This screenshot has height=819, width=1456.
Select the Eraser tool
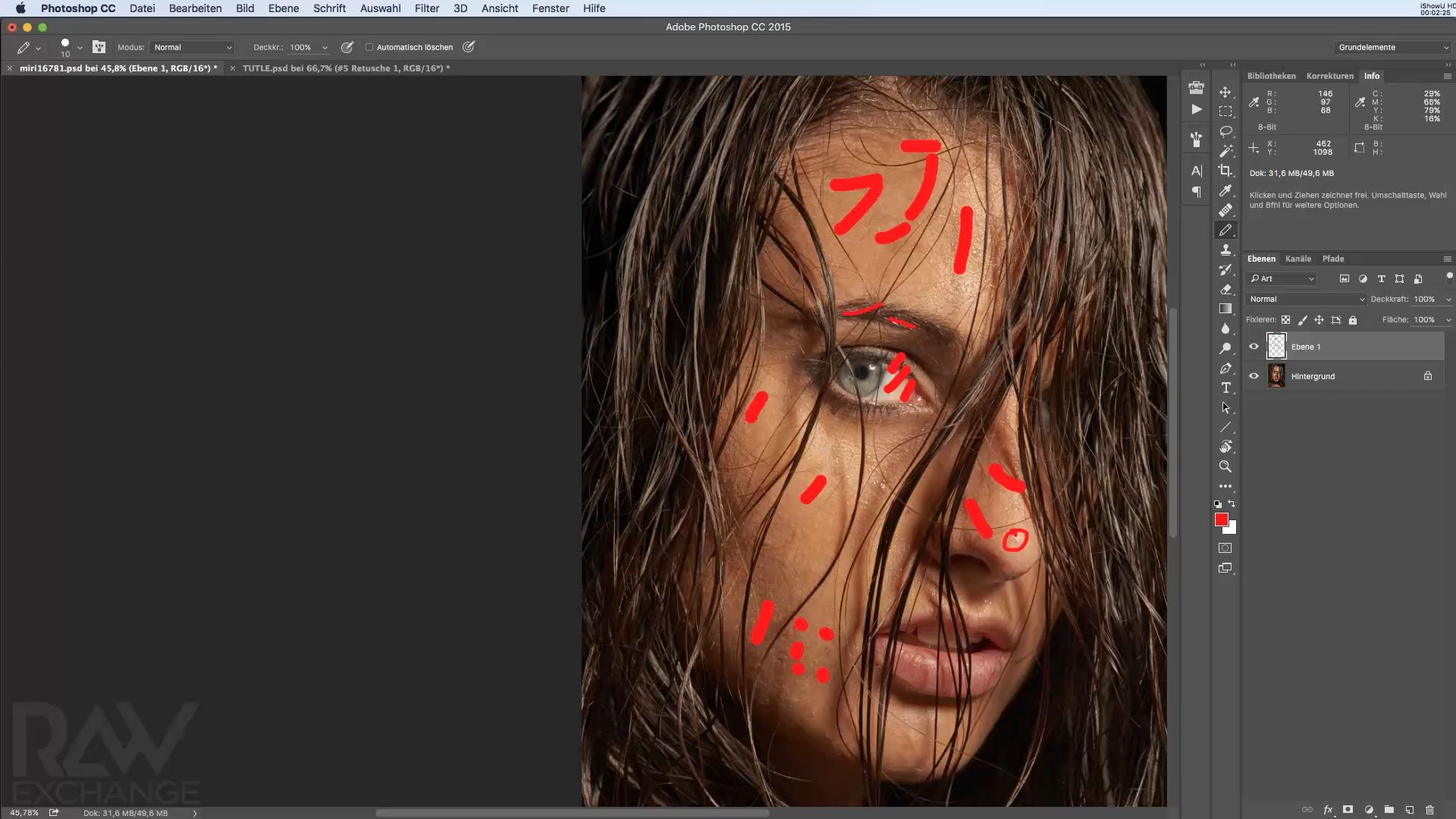(x=1225, y=289)
